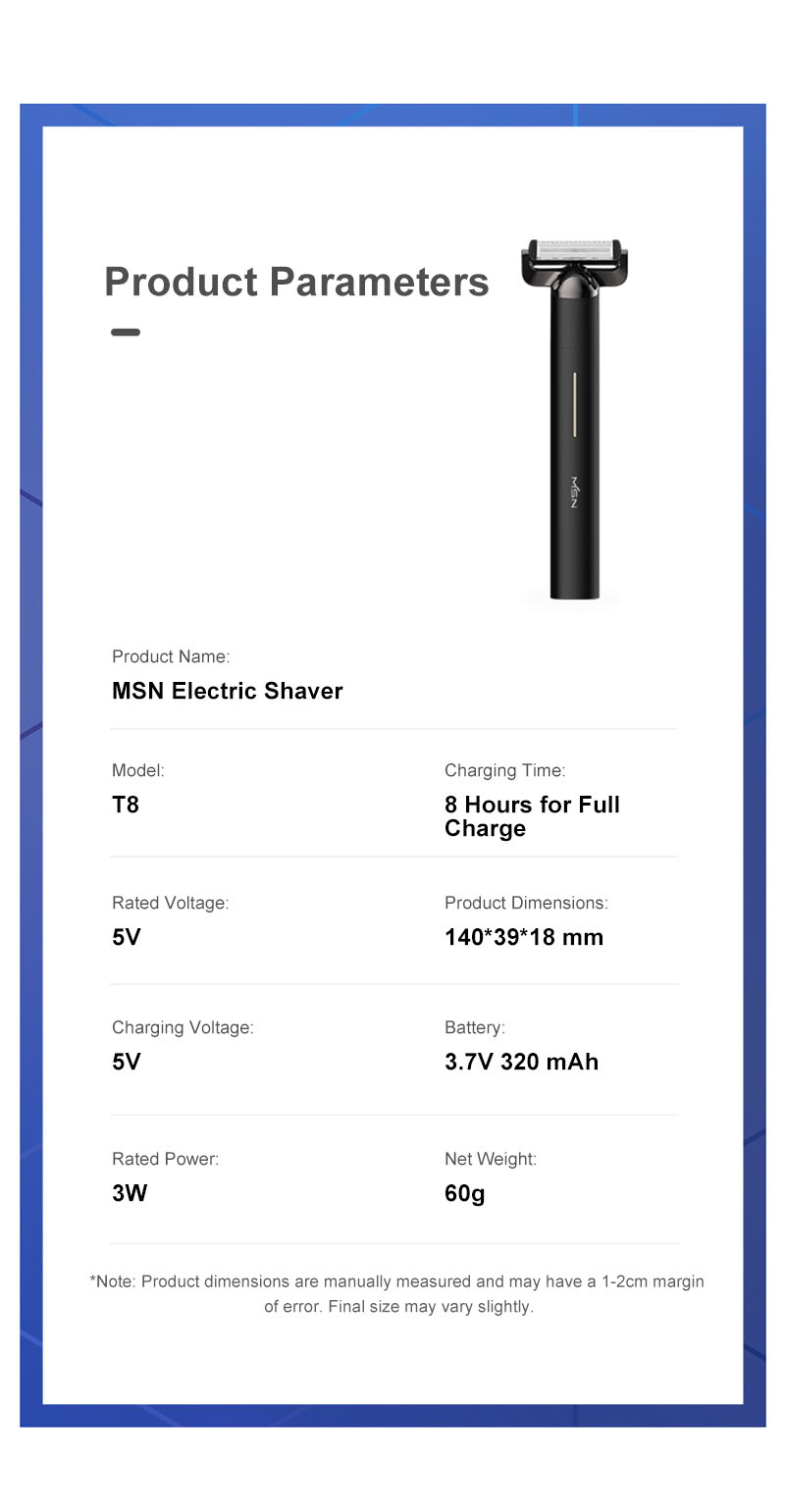The height and width of the screenshot is (1512, 785).
Task: Click the "Charging Voltage:" label
Action: (x=183, y=1027)
